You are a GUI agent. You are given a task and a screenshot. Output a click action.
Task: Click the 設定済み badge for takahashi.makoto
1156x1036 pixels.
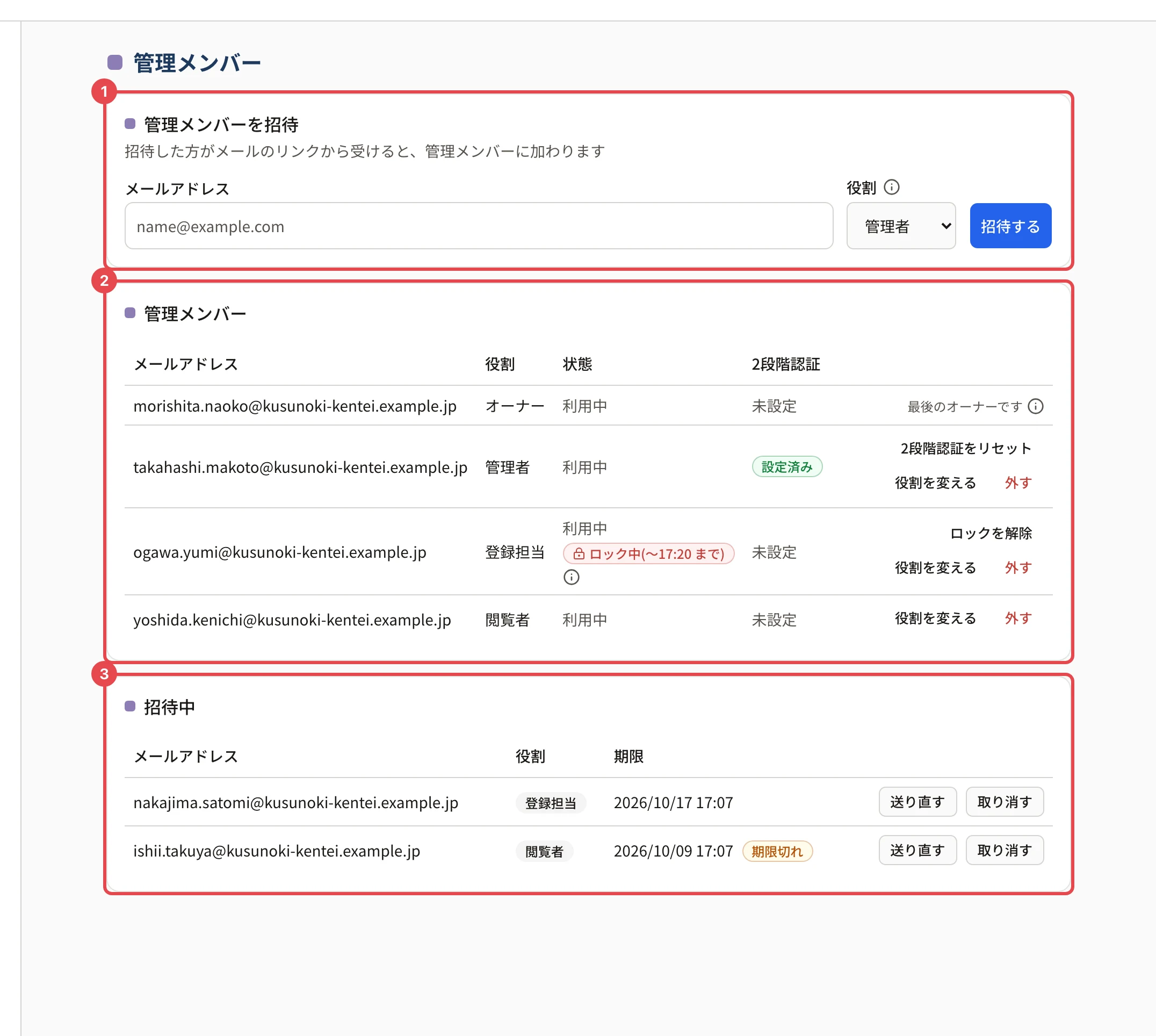pyautogui.click(x=787, y=467)
